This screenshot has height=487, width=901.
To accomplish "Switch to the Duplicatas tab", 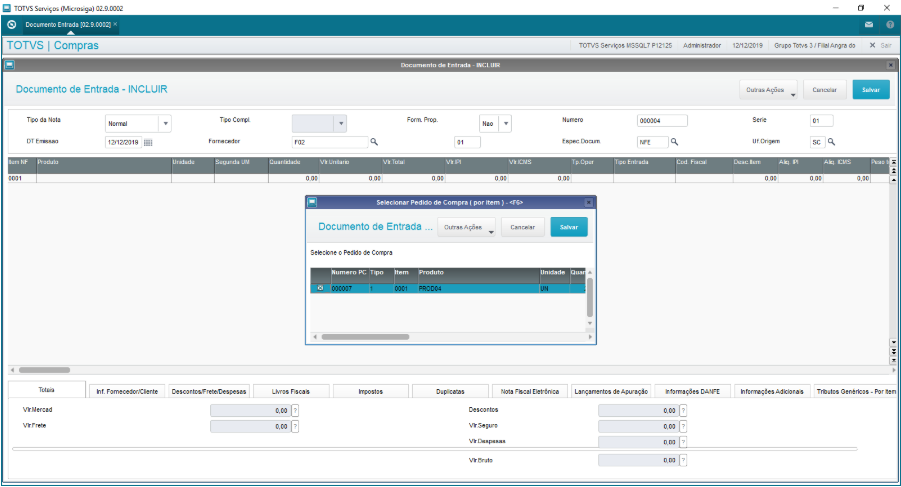I will tap(450, 391).
